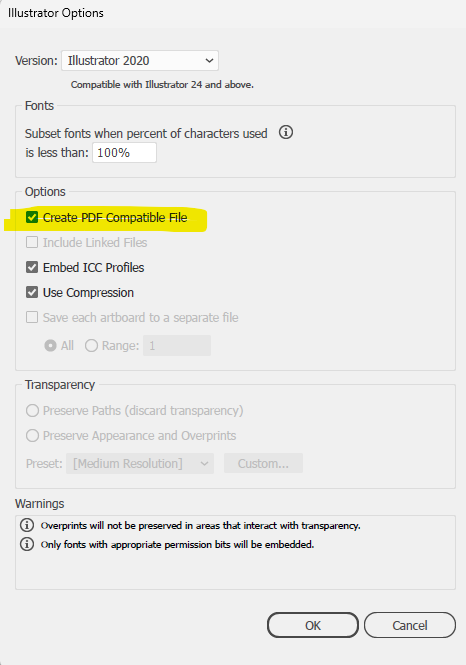
Task: Disable the Use Compression checkbox
Action: point(32,292)
